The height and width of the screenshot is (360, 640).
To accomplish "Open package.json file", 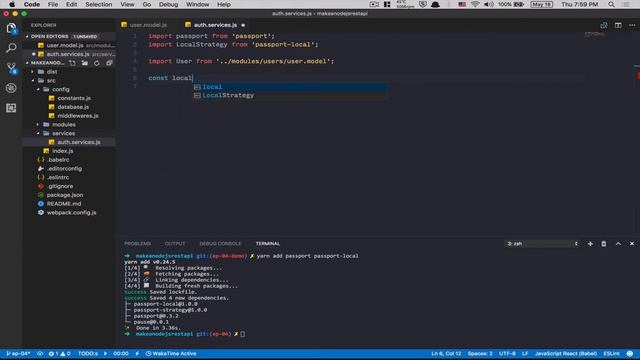I will coord(64,195).
